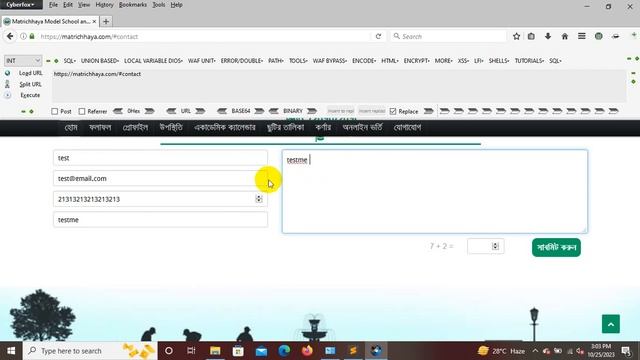This screenshot has width=640, height=360.
Task: Bookmark this page with the star icon
Action: pyautogui.click(x=516, y=36)
